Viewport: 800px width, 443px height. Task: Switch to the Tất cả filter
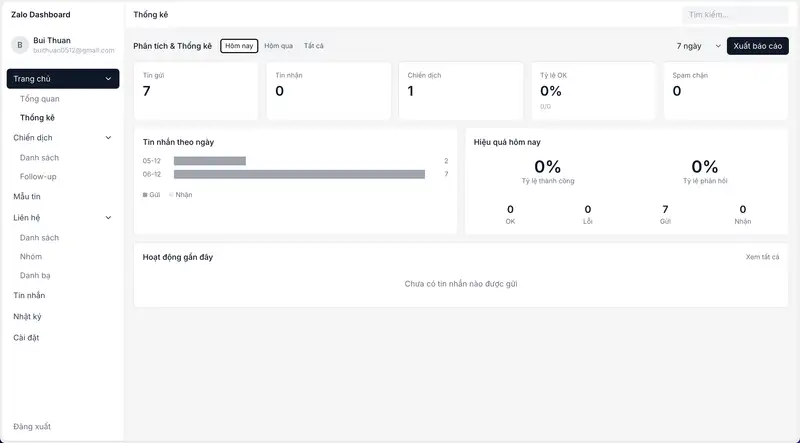coord(314,46)
